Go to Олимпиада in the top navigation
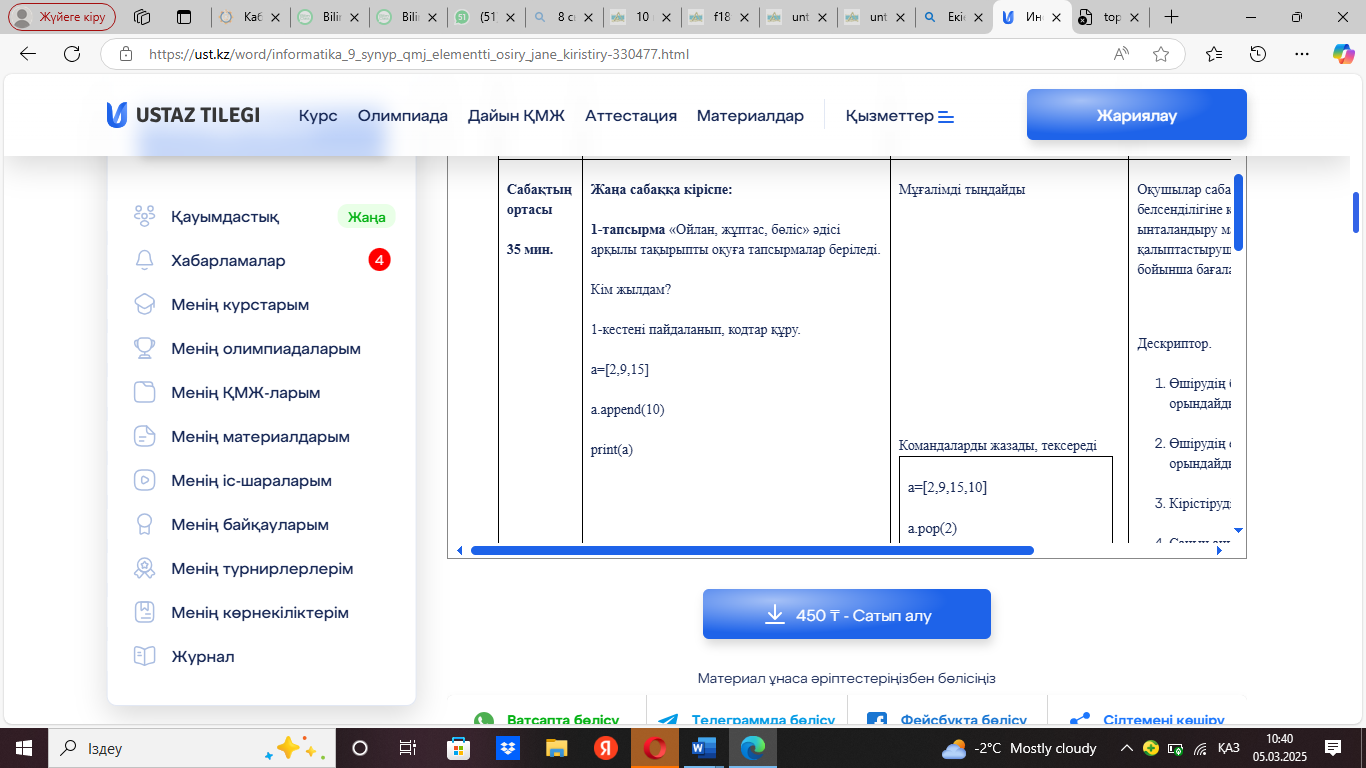Screen dimensions: 1366x768 (x=403, y=116)
